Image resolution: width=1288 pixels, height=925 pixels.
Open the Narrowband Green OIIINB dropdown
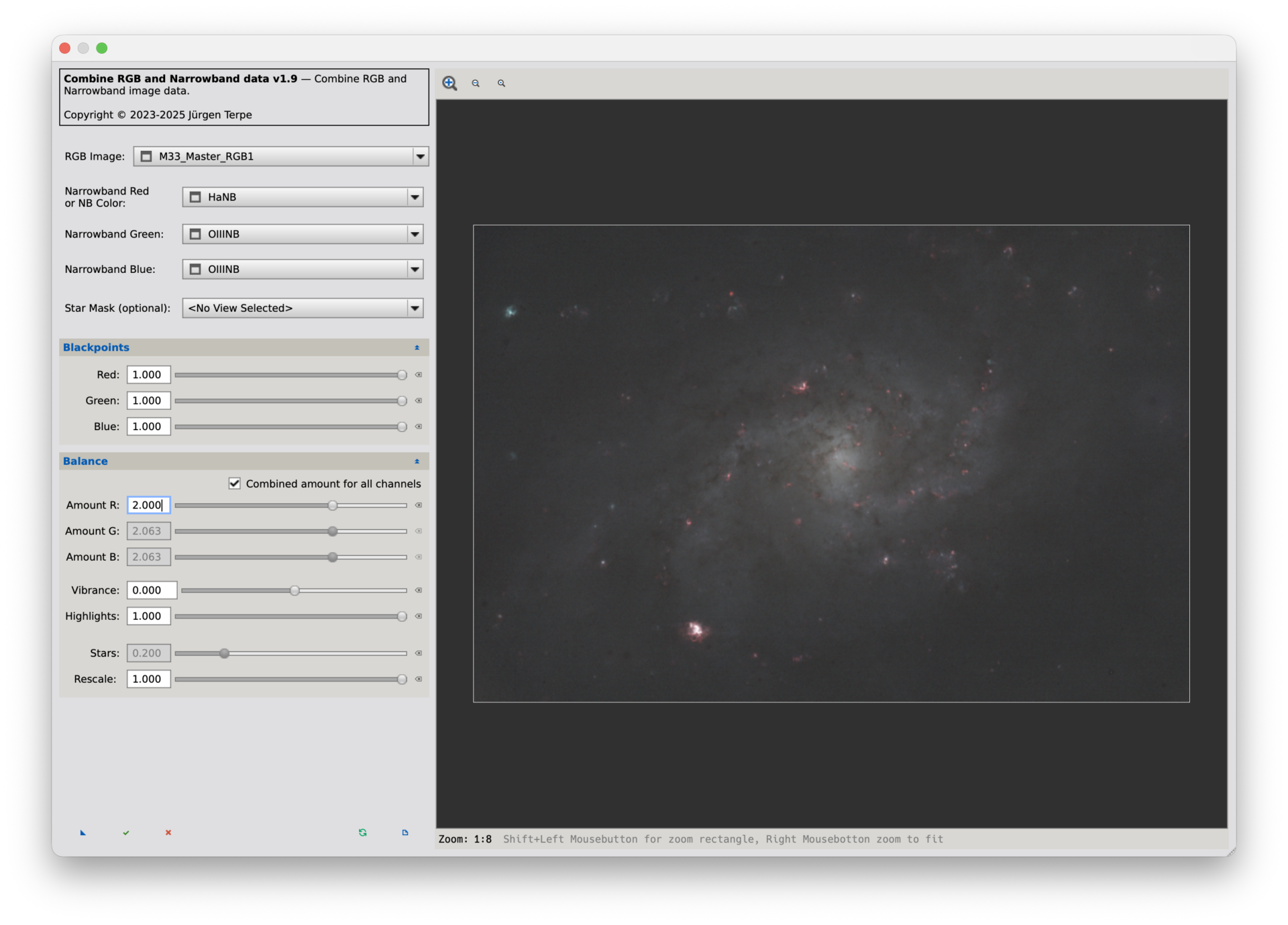[x=415, y=234]
